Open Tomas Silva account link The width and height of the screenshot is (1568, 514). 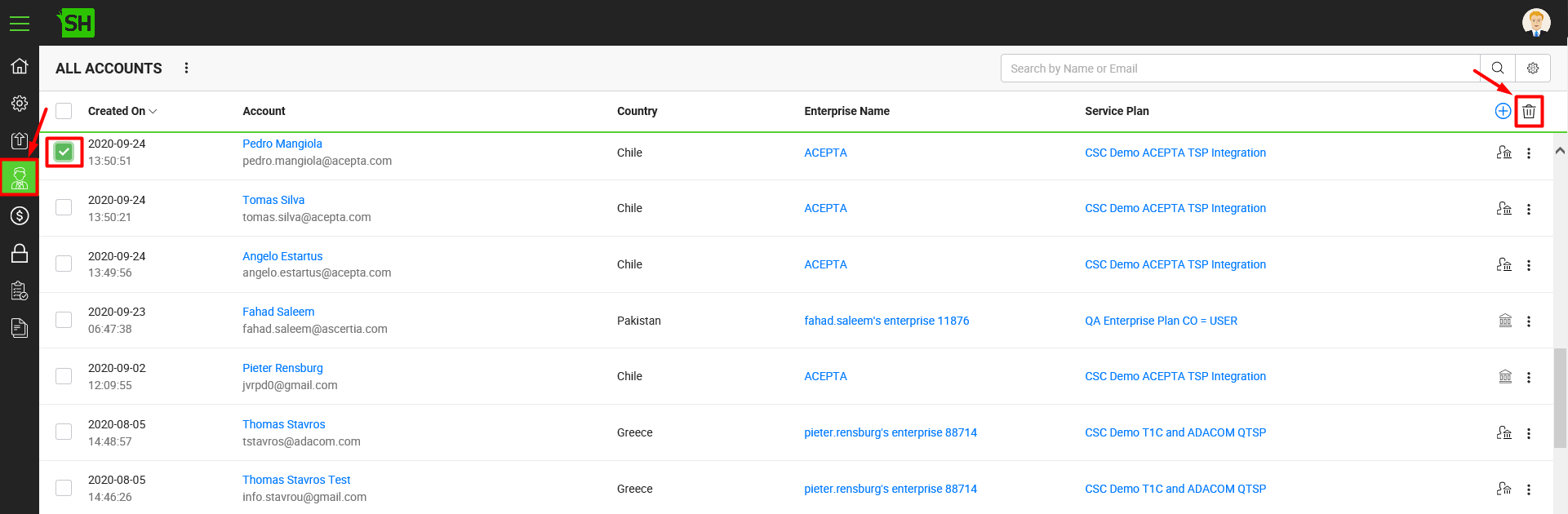[x=273, y=200]
